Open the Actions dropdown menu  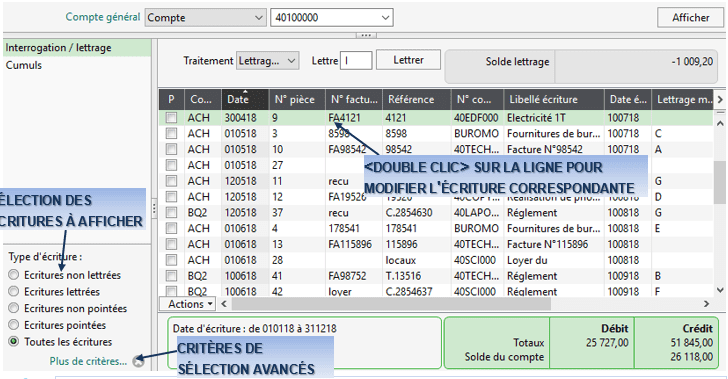click(188, 304)
